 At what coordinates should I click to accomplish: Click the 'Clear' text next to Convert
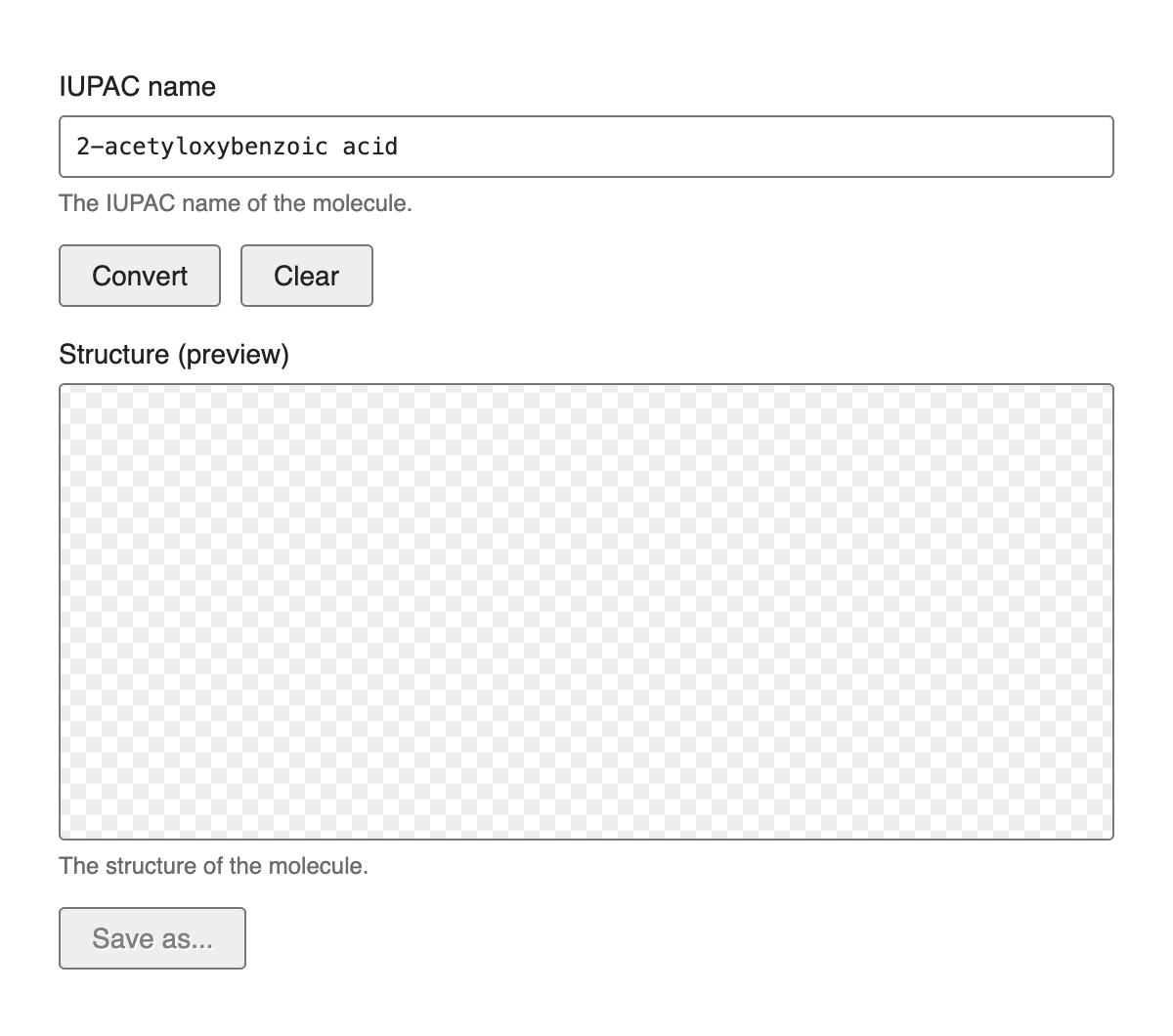pyautogui.click(x=307, y=276)
